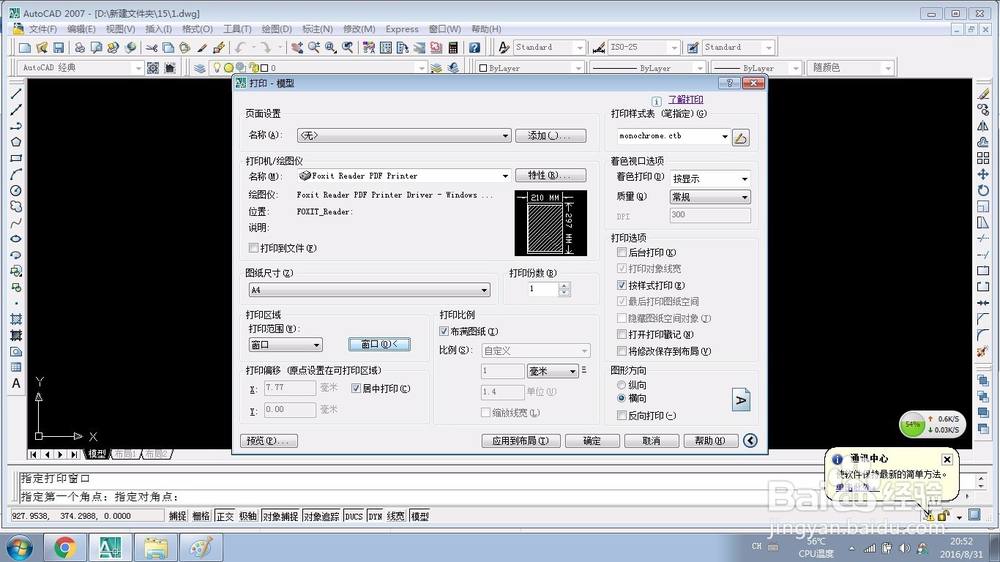Open the 文件(F) menu

[42, 29]
